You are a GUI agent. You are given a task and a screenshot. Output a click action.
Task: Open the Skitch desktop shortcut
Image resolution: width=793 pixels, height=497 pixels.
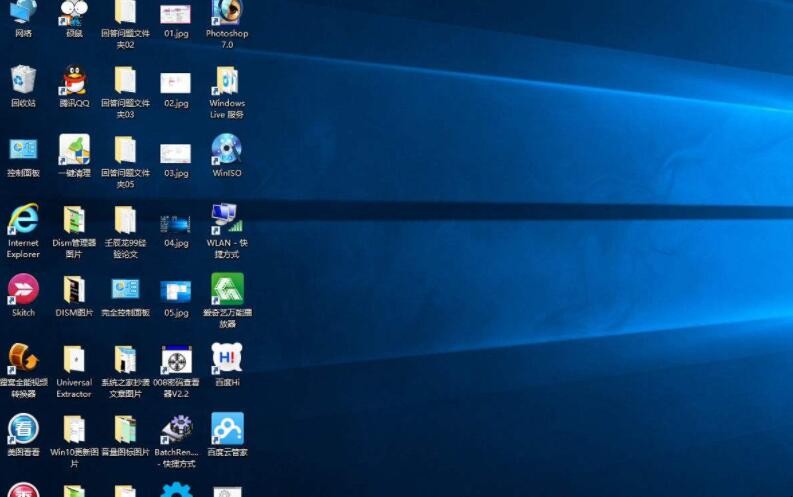(23, 289)
